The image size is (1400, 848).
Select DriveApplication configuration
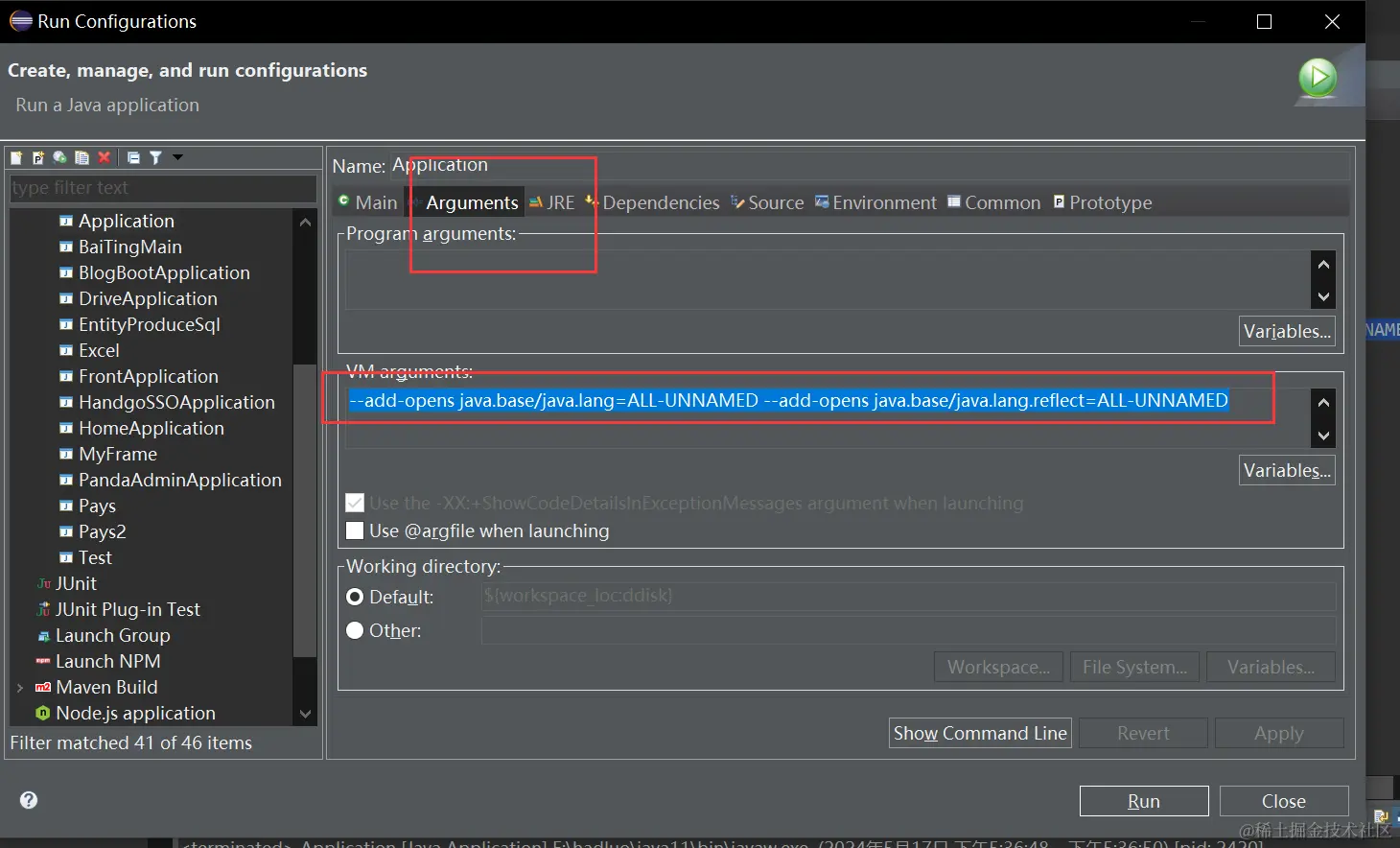148,298
